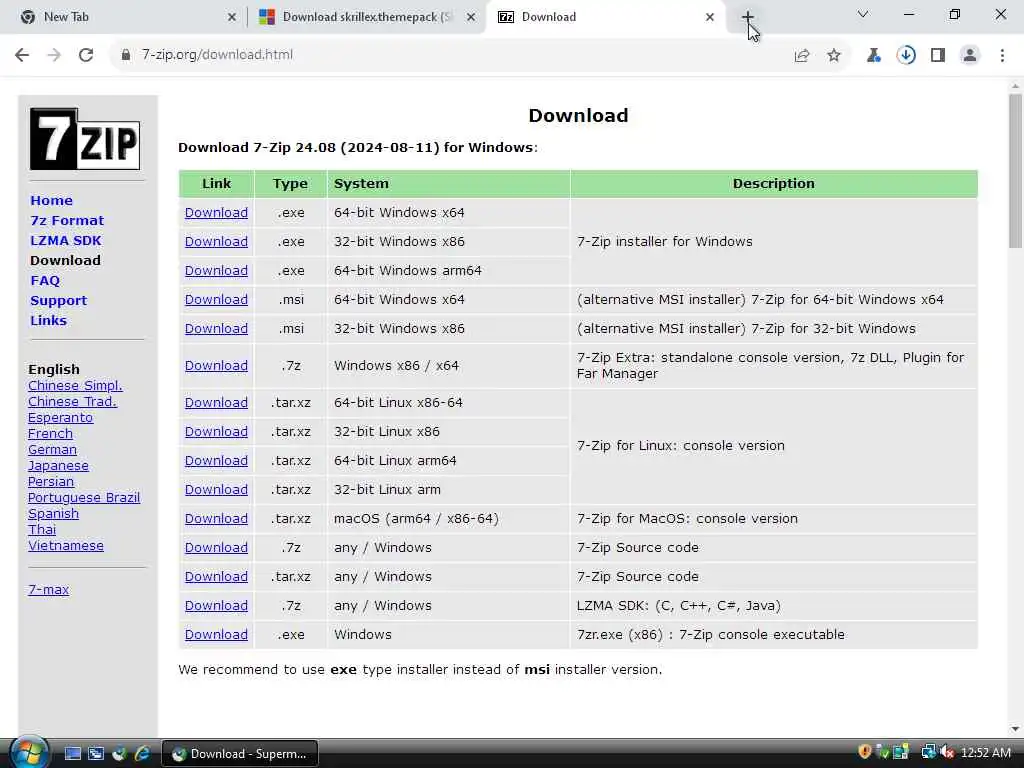Viewport: 1024px width, 768px height.
Task: Toggle the side panel icon
Action: coord(938,56)
